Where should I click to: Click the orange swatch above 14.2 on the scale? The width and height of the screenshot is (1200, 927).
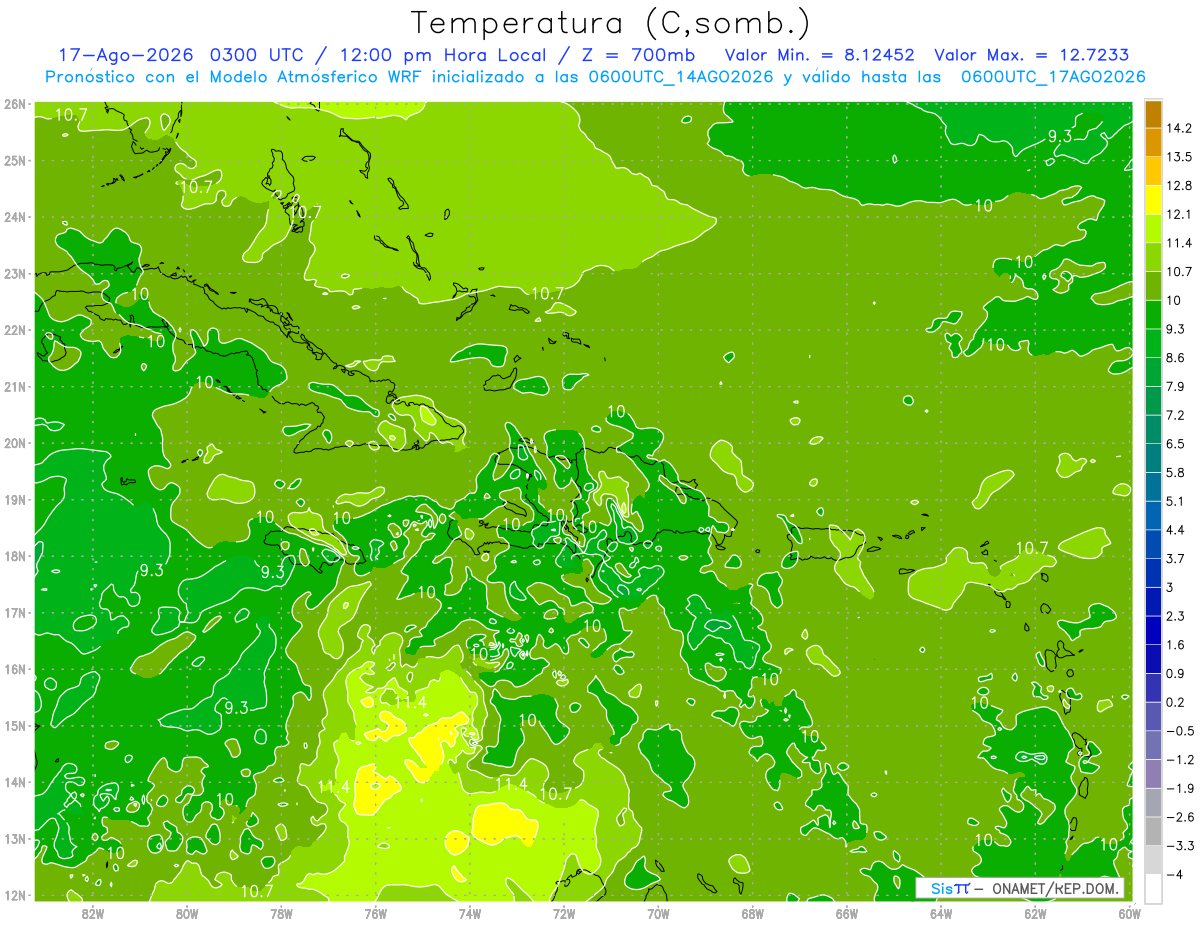(1153, 114)
